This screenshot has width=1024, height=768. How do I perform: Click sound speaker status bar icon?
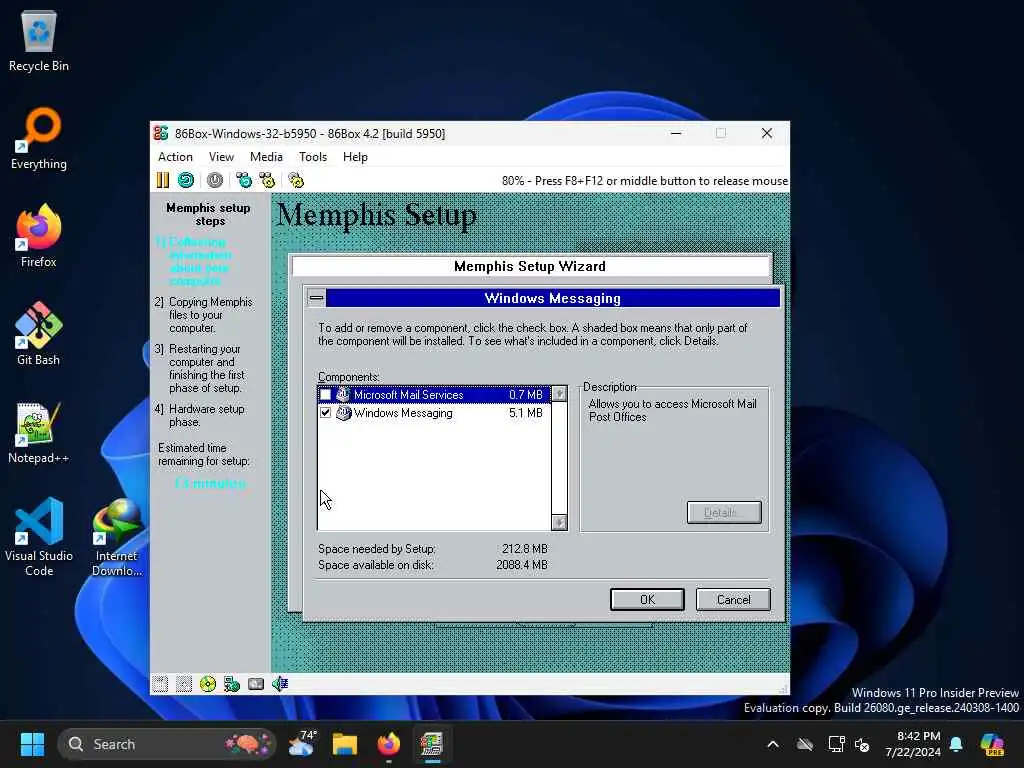pos(280,684)
